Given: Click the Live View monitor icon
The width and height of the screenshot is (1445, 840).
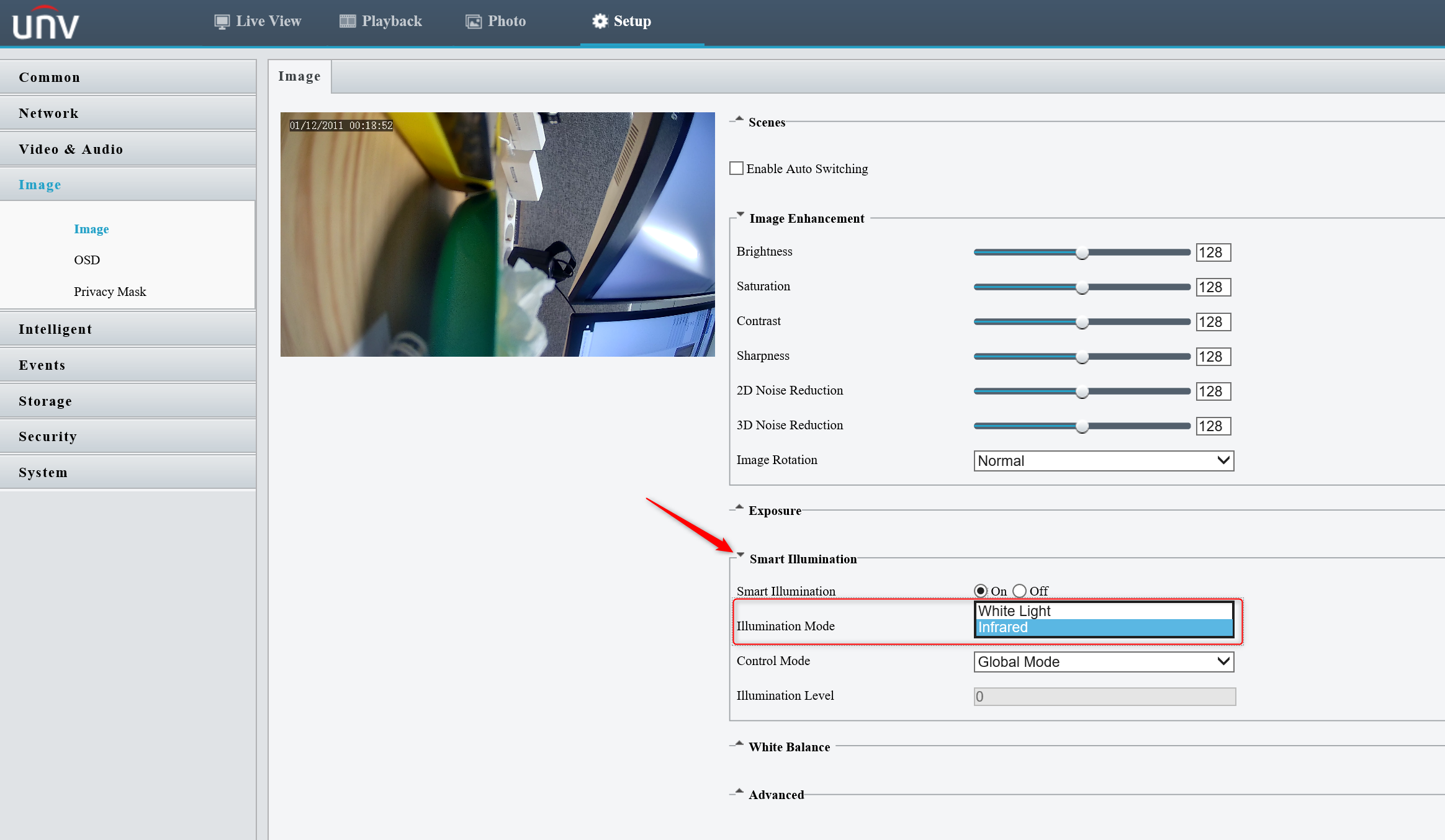Looking at the screenshot, I should [x=222, y=22].
